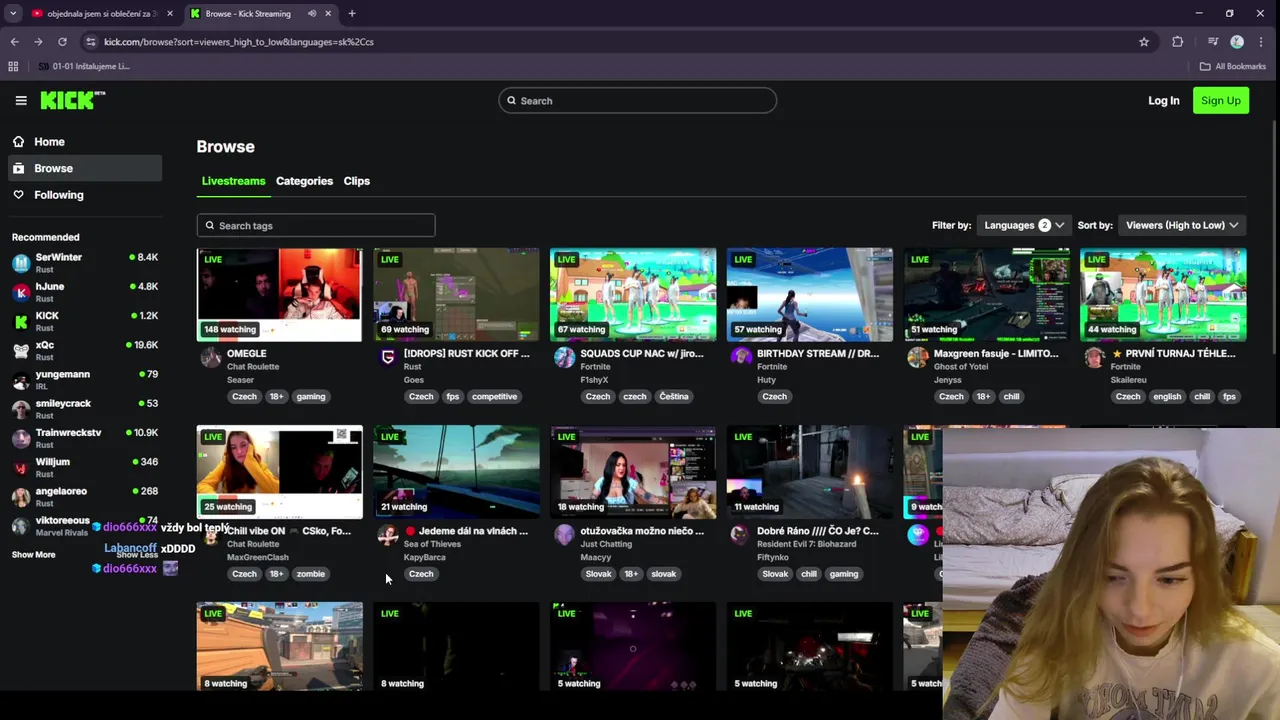The height and width of the screenshot is (720, 1280).
Task: Click the Search tags field
Action: (316, 225)
